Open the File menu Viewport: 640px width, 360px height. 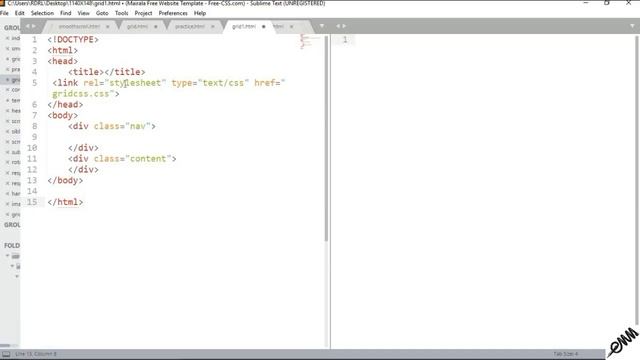[x=4, y=13]
